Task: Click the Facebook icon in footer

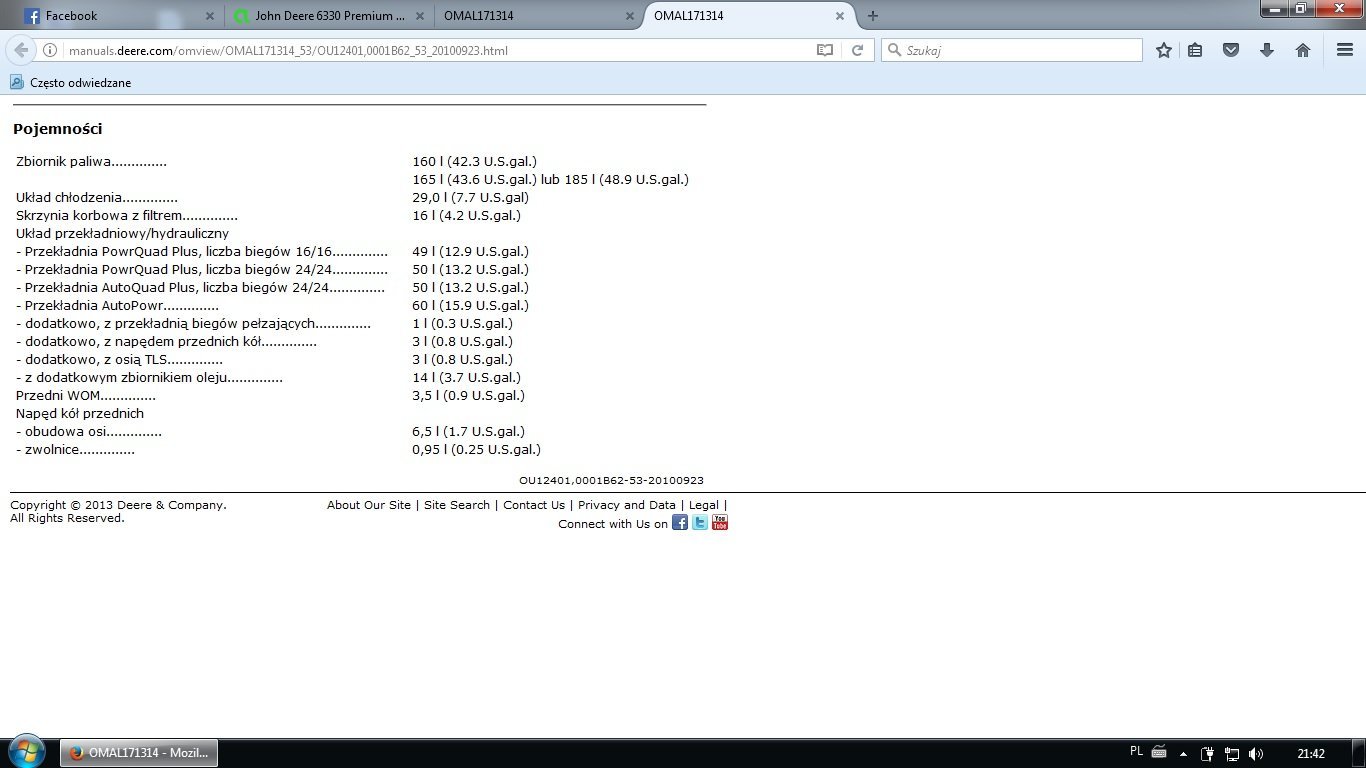Action: coord(680,523)
